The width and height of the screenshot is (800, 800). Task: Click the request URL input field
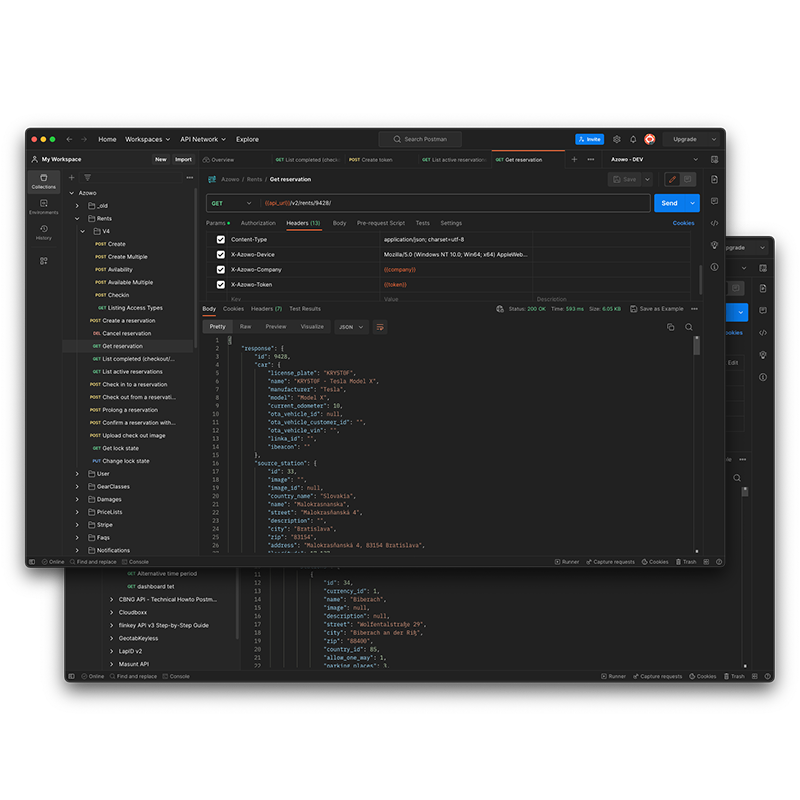coord(455,203)
